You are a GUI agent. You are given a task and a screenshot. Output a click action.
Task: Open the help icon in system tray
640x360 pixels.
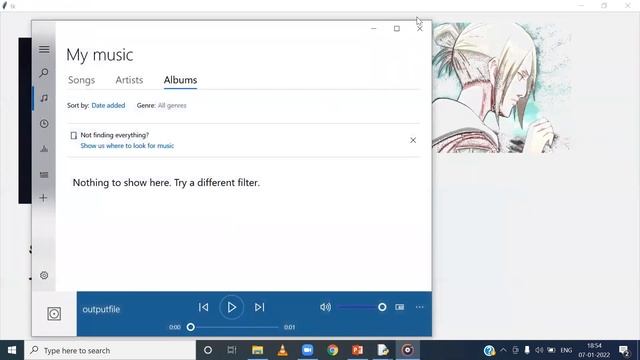pos(489,350)
